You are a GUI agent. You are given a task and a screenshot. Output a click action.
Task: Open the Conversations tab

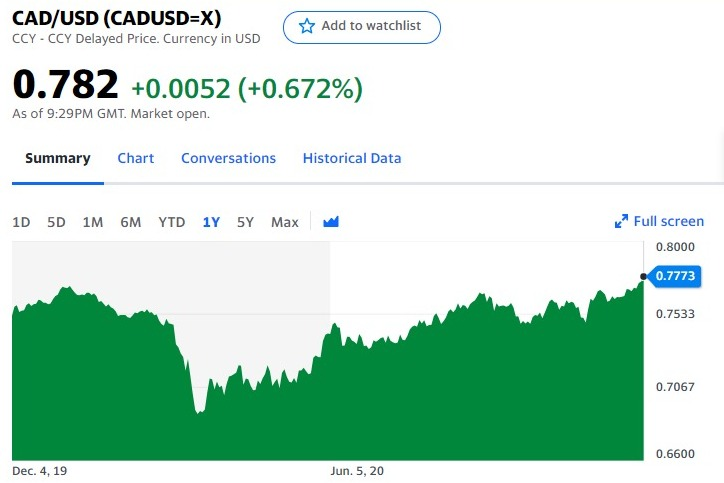pos(228,158)
